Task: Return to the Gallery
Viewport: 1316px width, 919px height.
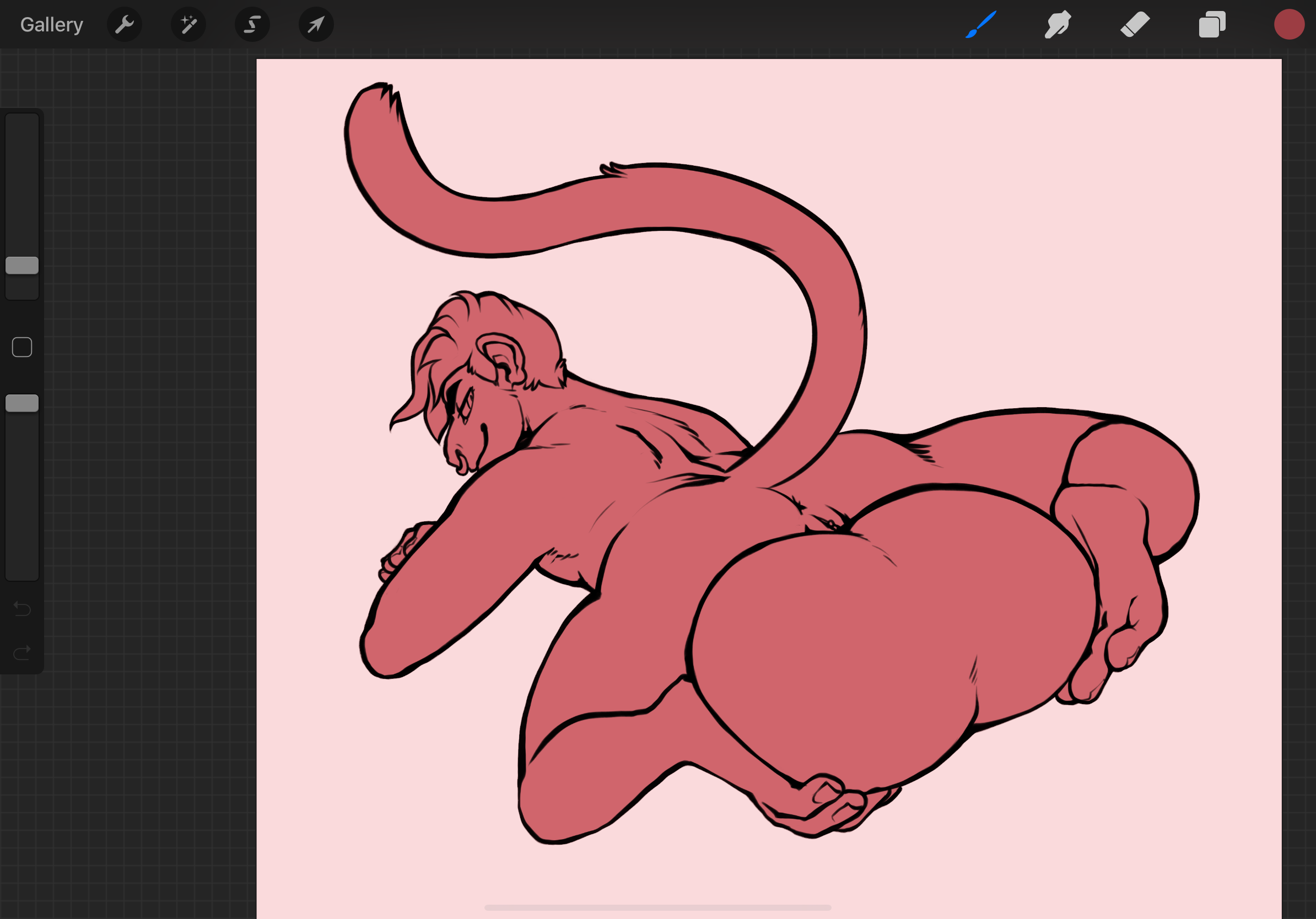Action: [x=52, y=25]
